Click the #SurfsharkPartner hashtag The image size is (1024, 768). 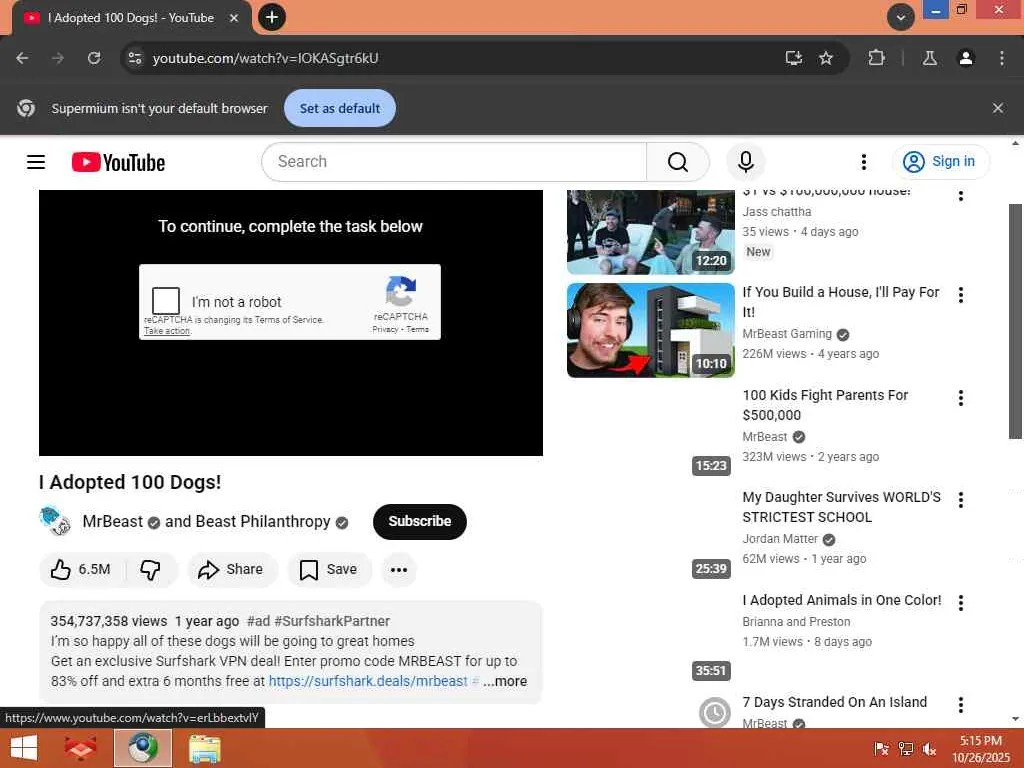(x=332, y=621)
